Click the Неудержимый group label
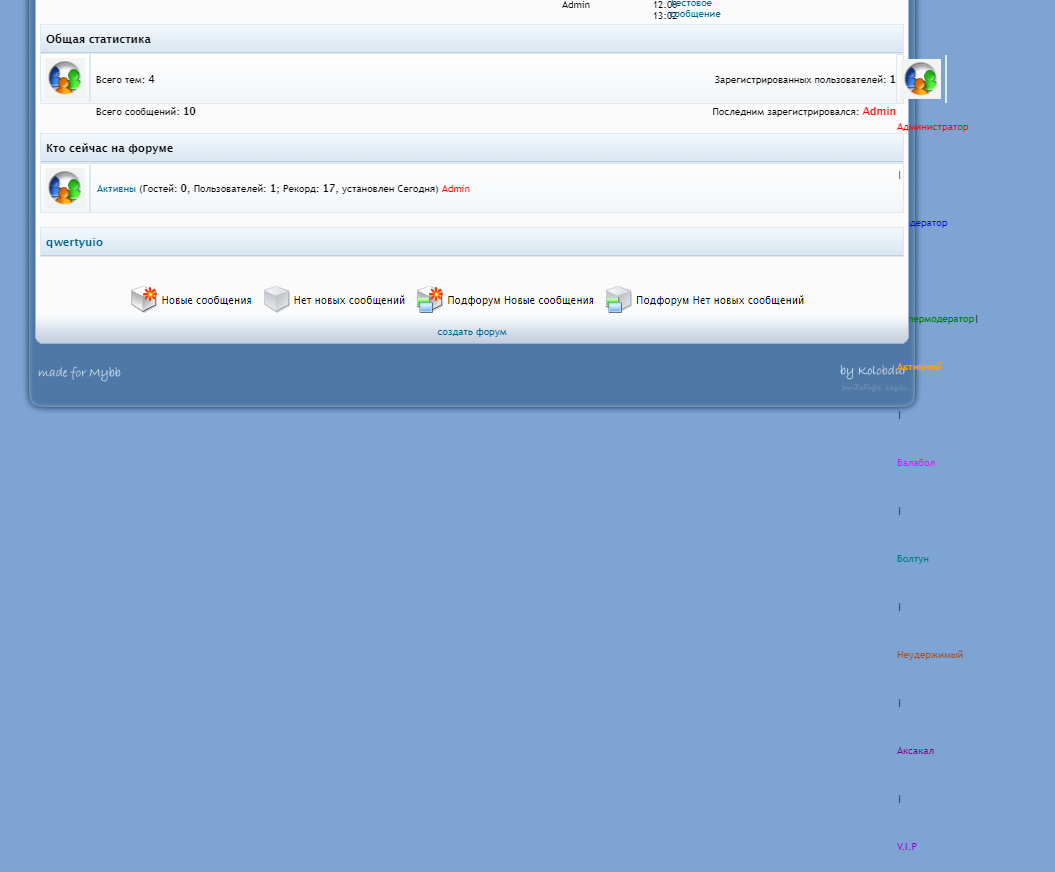The width and height of the screenshot is (1055, 872). pos(930,655)
